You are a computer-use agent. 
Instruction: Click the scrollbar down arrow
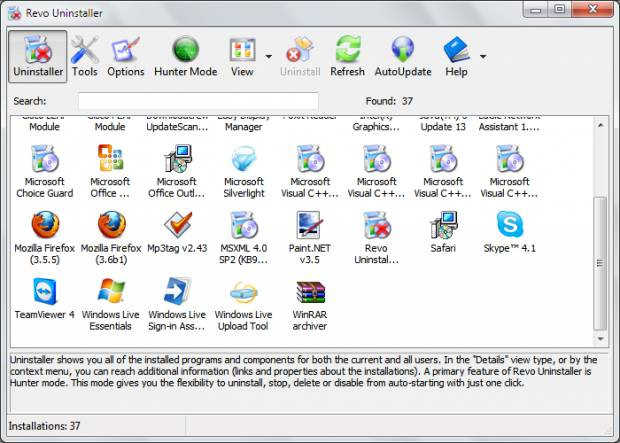[x=601, y=339]
